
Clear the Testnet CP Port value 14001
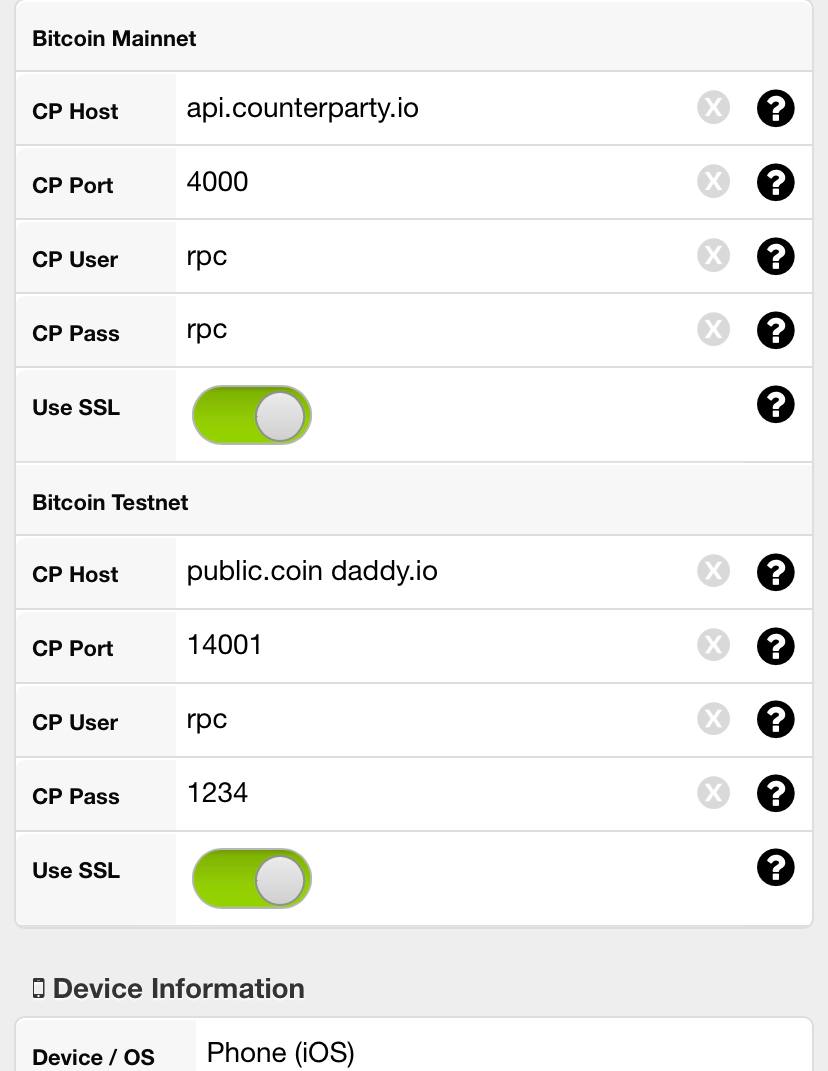point(713,645)
